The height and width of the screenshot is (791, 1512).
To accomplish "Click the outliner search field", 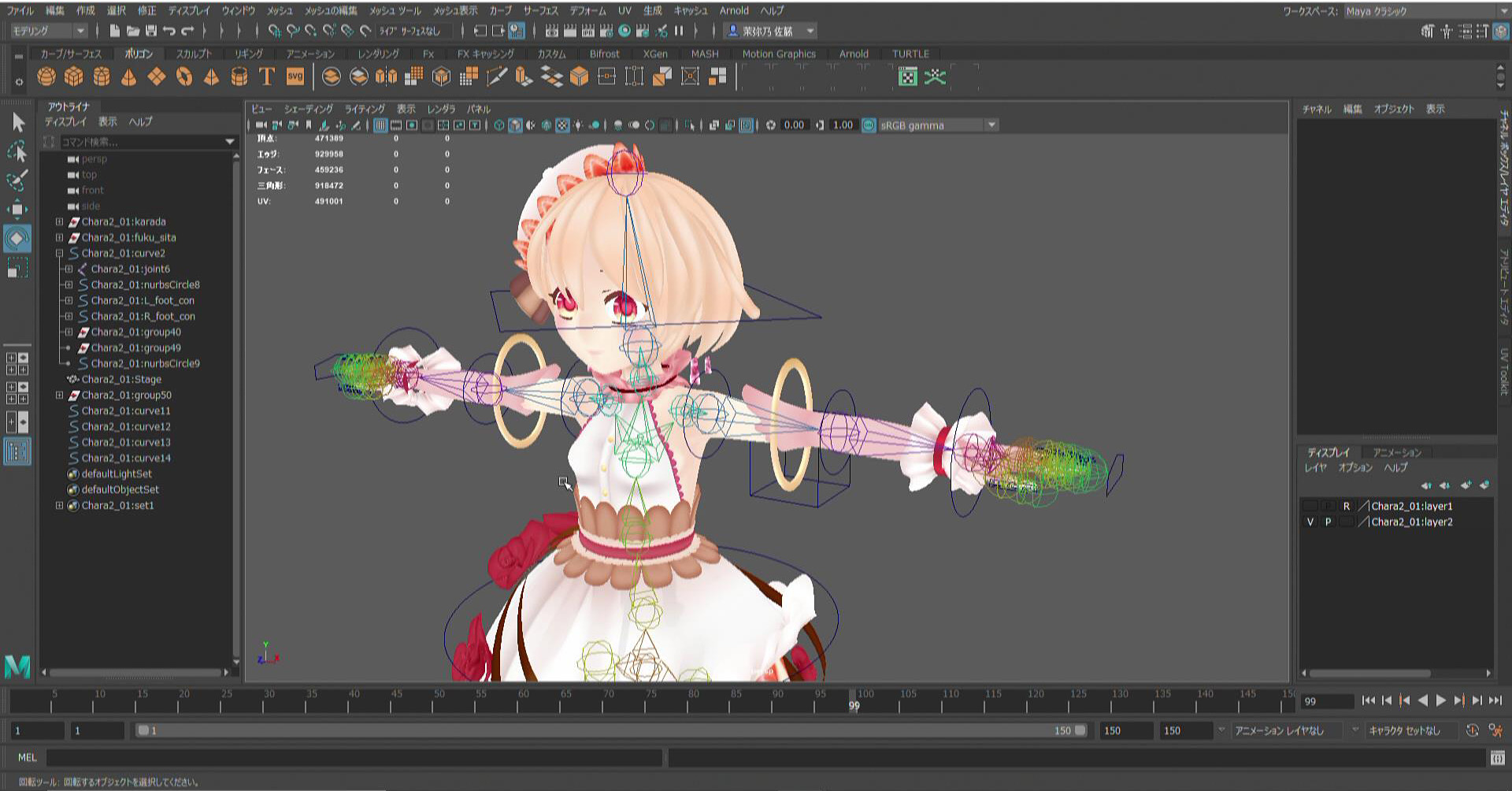I will (x=148, y=142).
